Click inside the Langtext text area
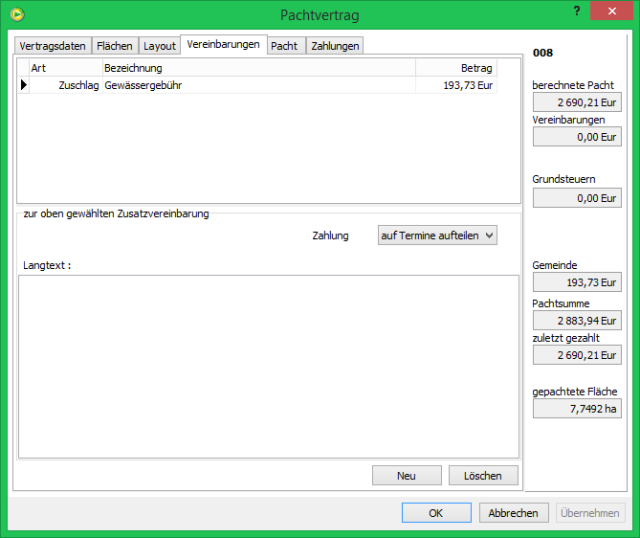Image resolution: width=640 pixels, height=538 pixels. click(x=268, y=366)
